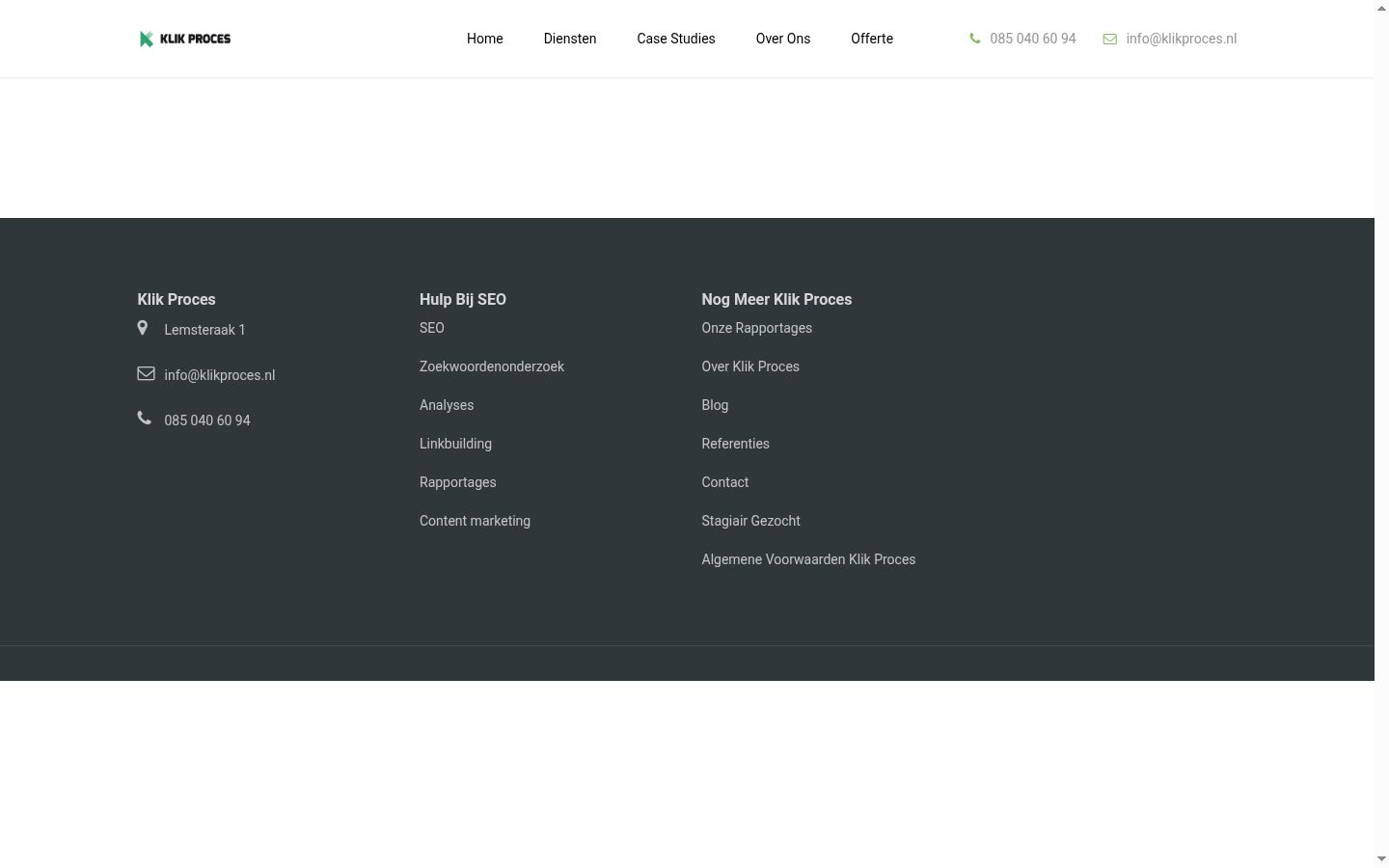Click the green phone icon in header
This screenshot has width=1389, height=868.
point(975,39)
